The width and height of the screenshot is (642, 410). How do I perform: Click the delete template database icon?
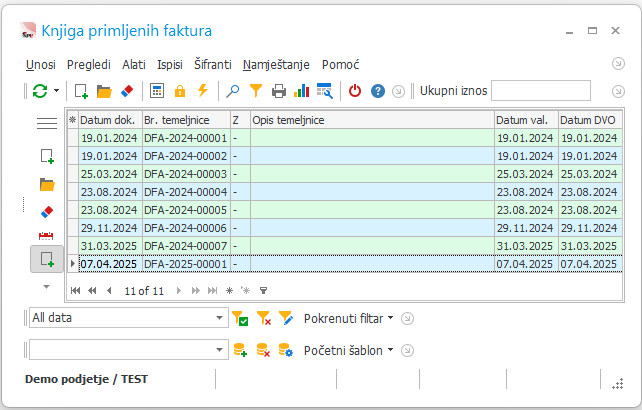click(263, 350)
